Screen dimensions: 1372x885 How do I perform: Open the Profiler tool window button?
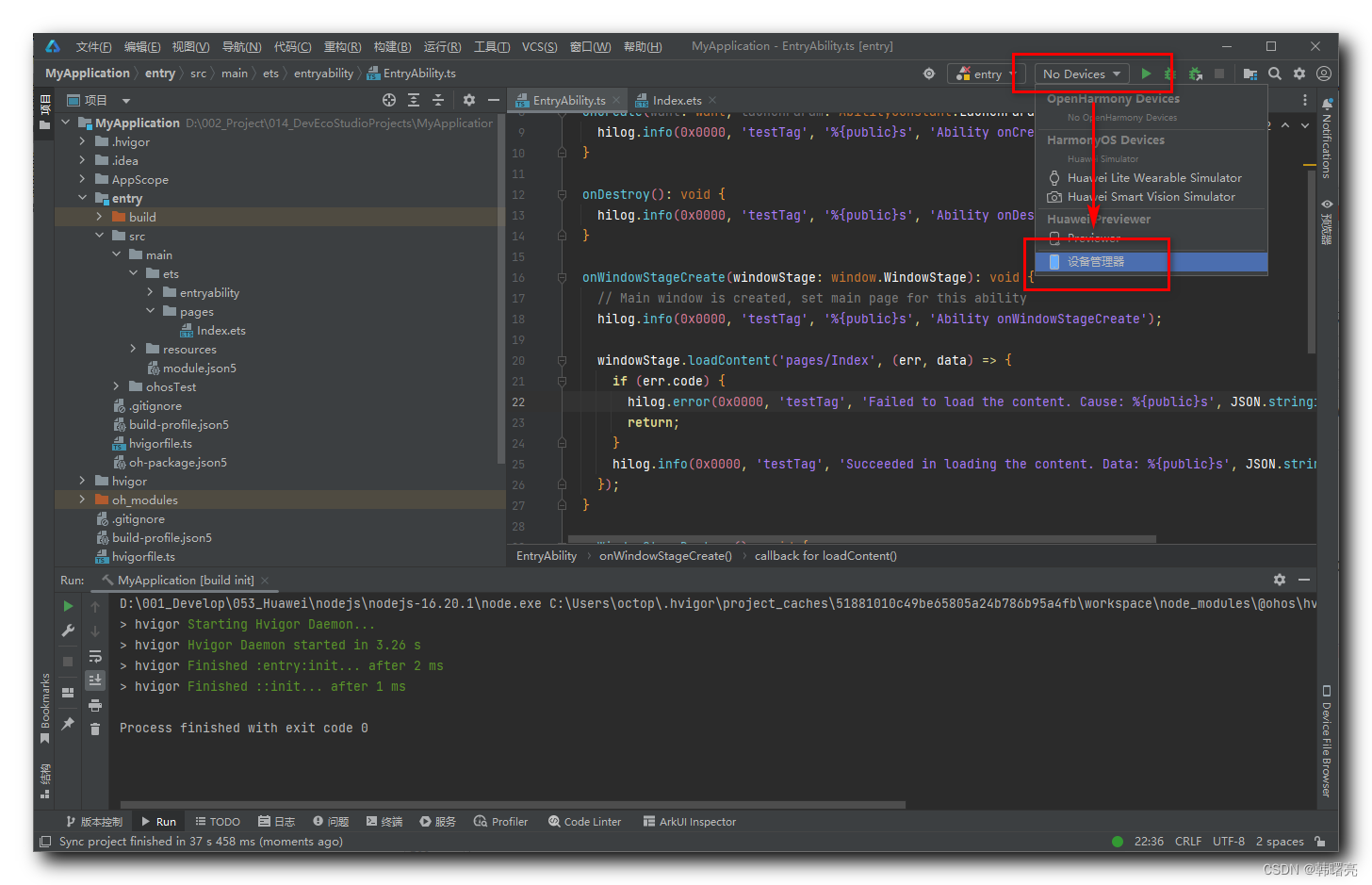(500, 822)
